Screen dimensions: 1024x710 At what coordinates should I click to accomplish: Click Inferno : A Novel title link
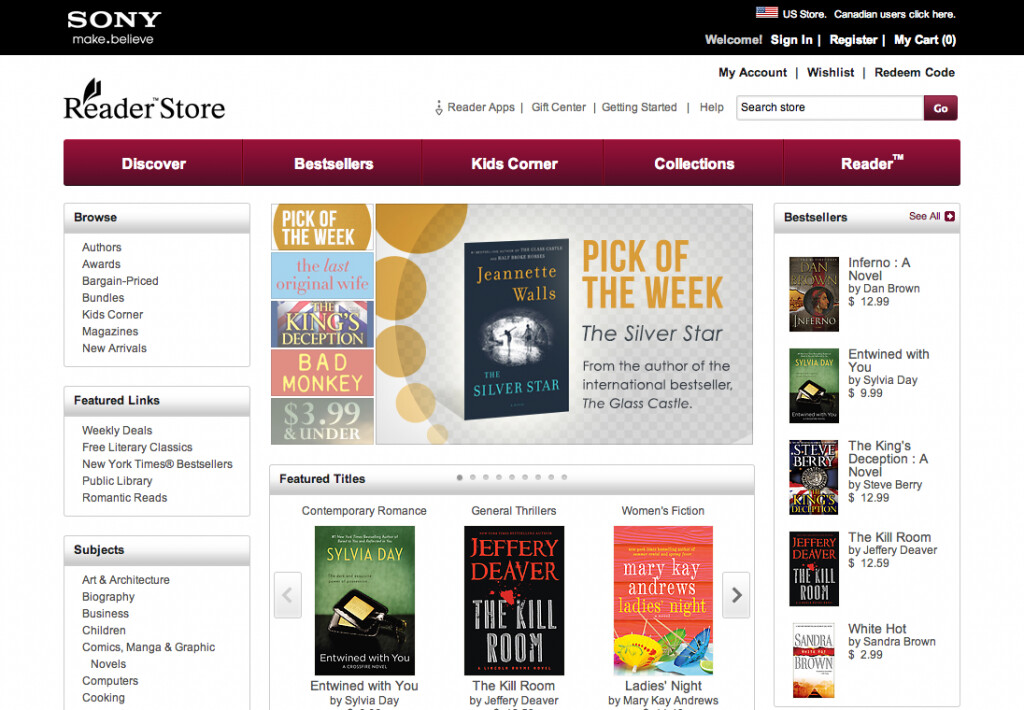point(879,269)
